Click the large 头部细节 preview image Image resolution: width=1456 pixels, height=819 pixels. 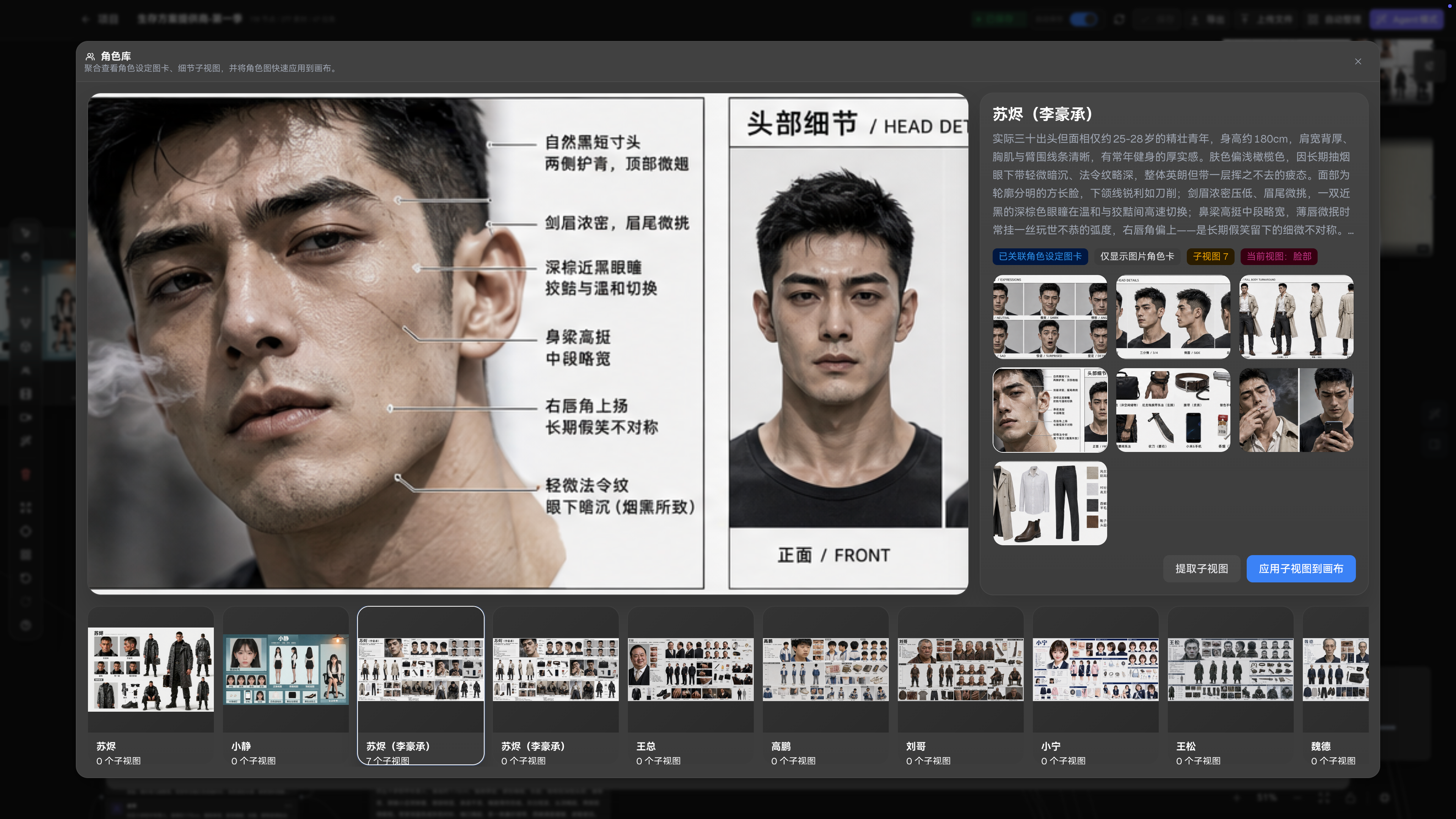tap(528, 344)
